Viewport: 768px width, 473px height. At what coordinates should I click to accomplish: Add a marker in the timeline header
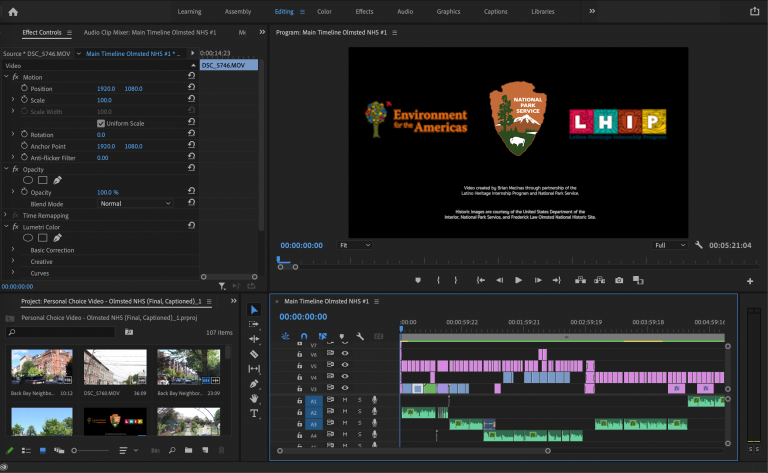pos(341,336)
